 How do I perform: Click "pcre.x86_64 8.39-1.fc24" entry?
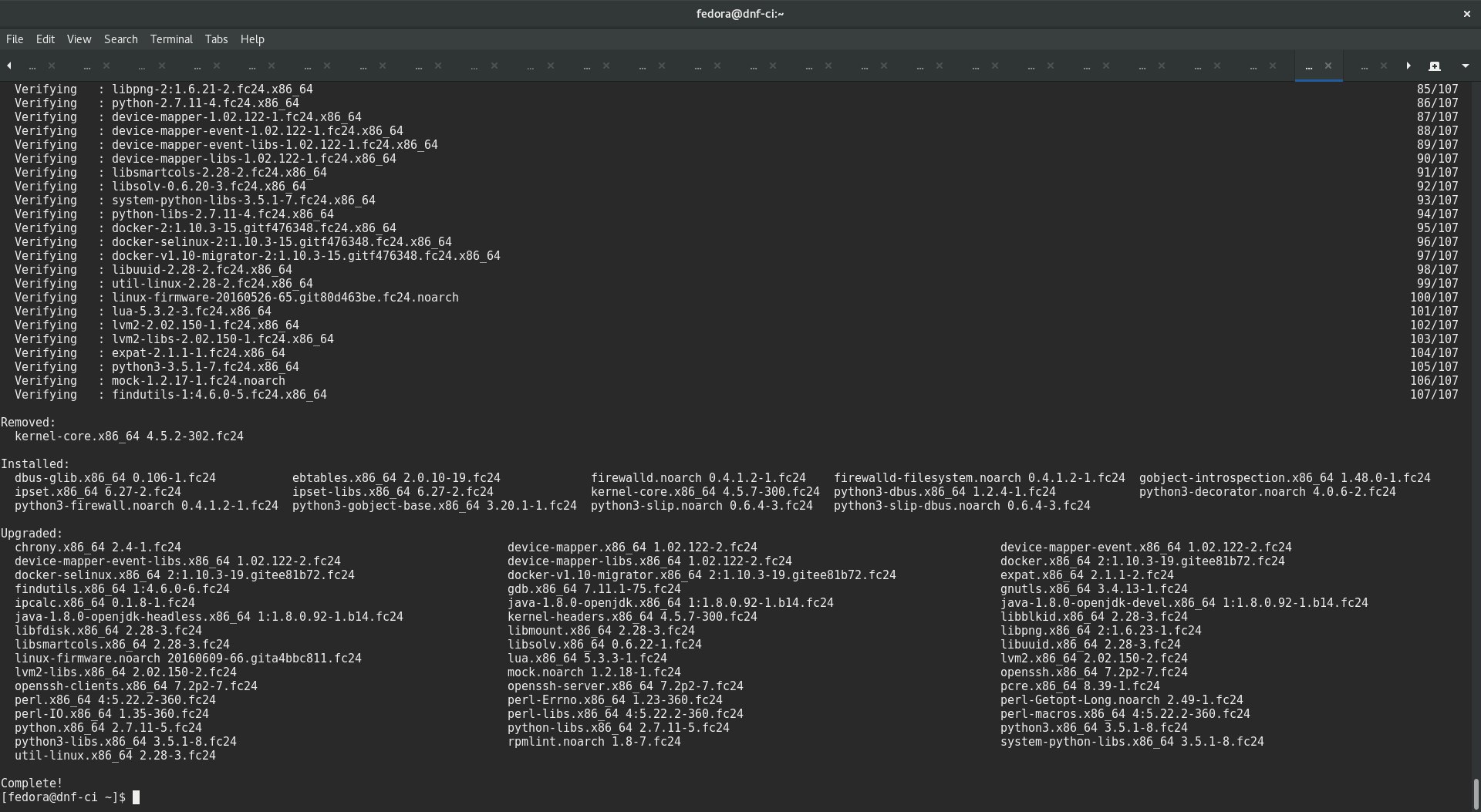point(1080,686)
